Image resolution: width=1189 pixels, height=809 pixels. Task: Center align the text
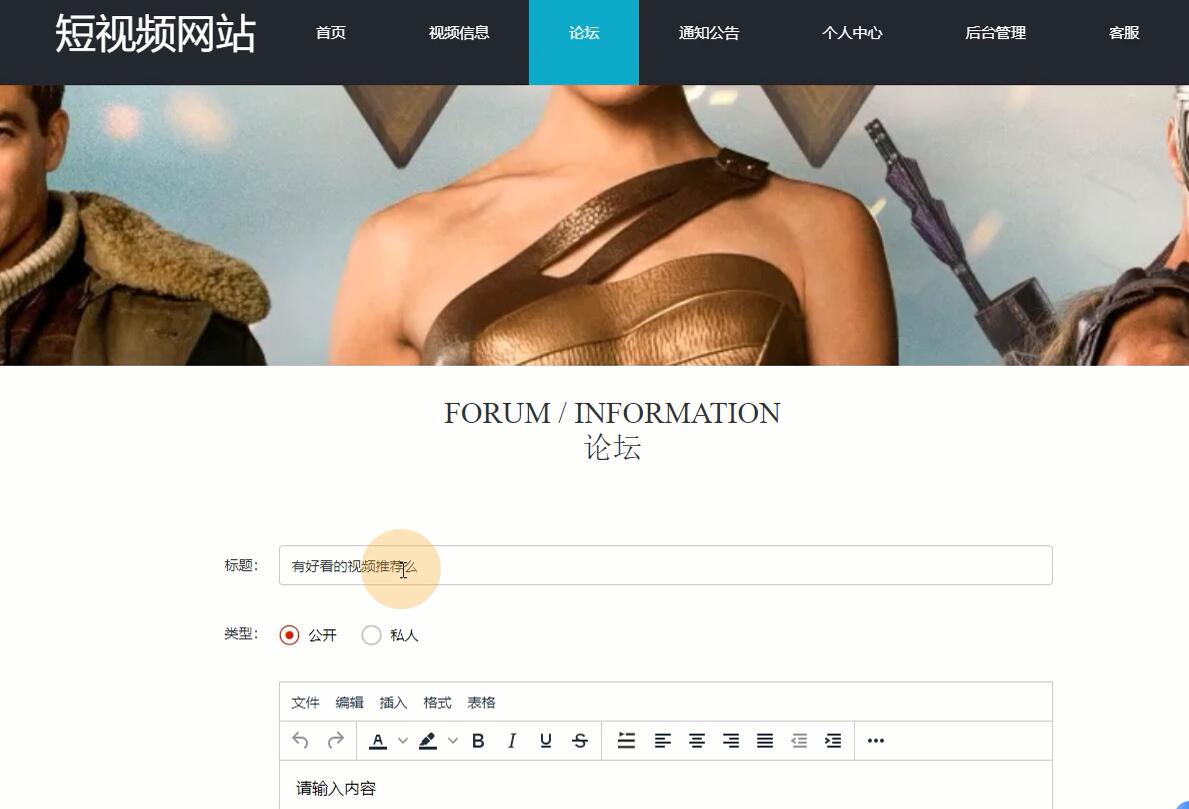tap(697, 741)
